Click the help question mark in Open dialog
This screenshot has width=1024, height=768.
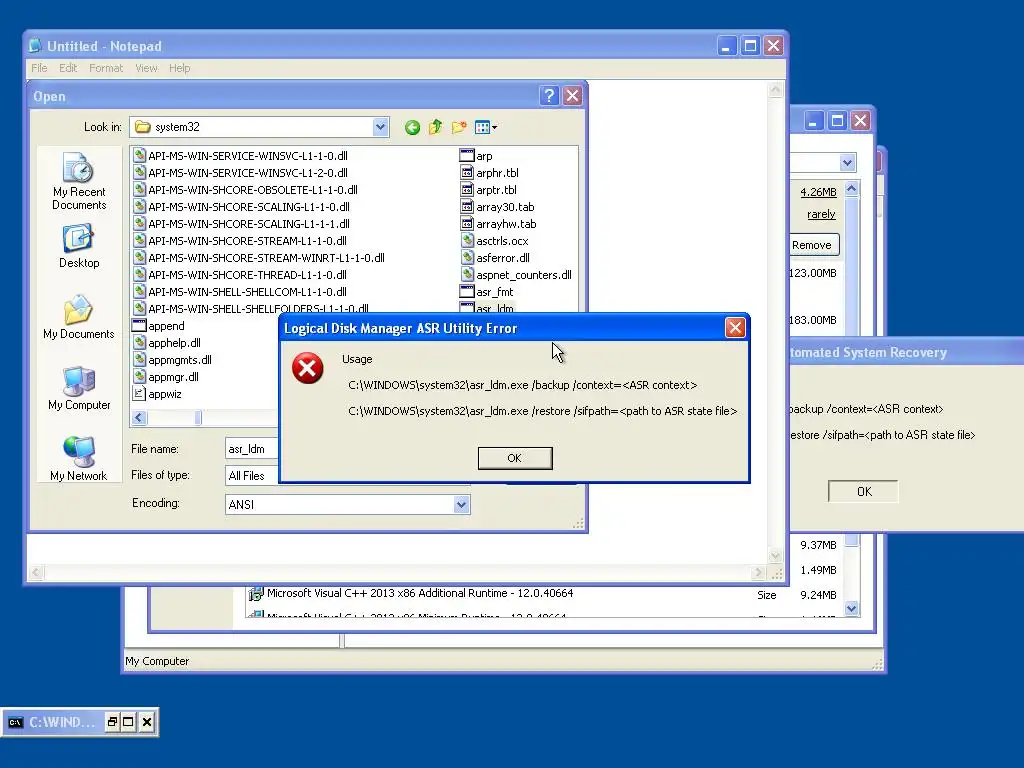coord(549,96)
